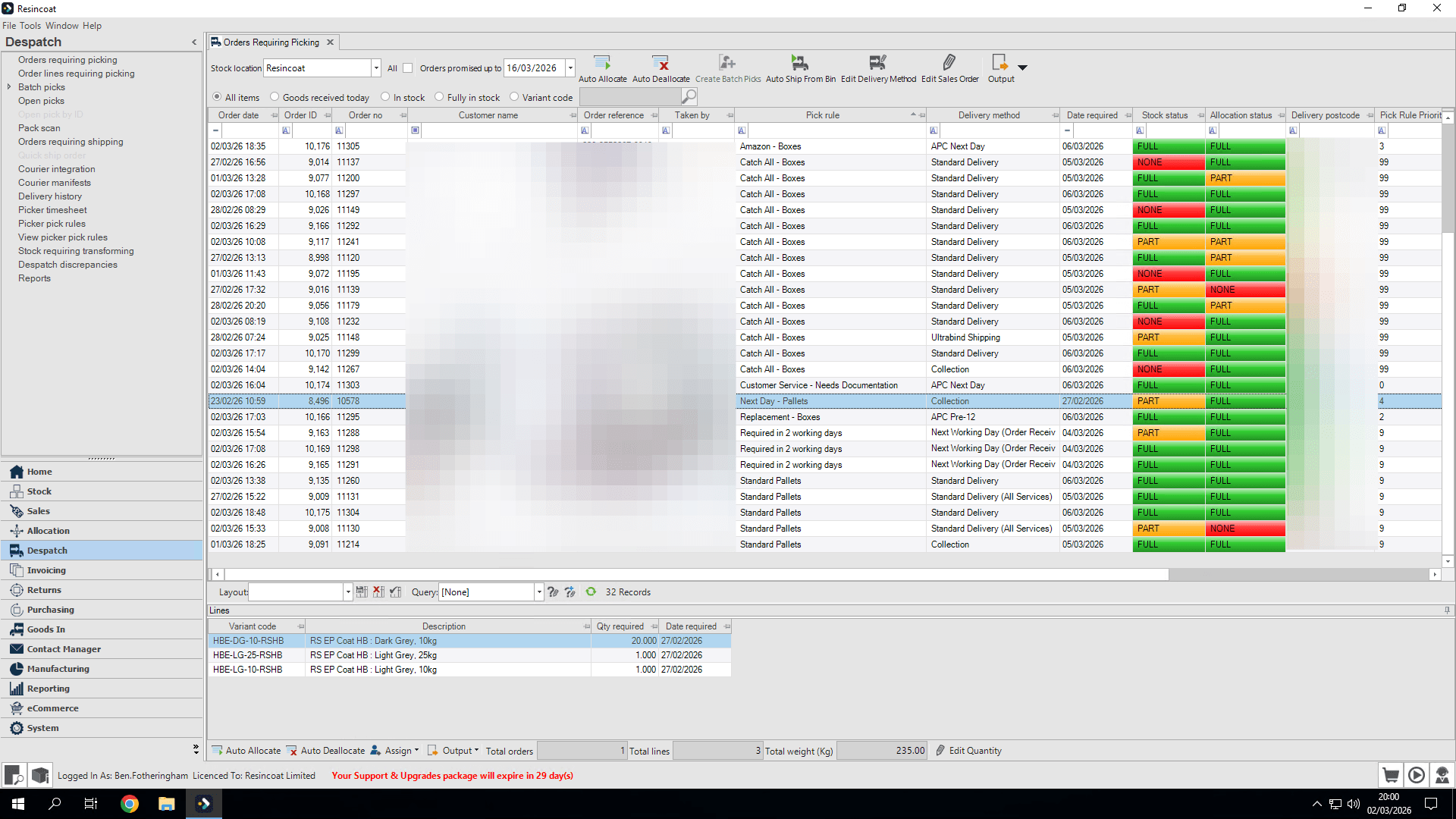
Task: Open File Explorer from taskbar
Action: [x=167, y=804]
